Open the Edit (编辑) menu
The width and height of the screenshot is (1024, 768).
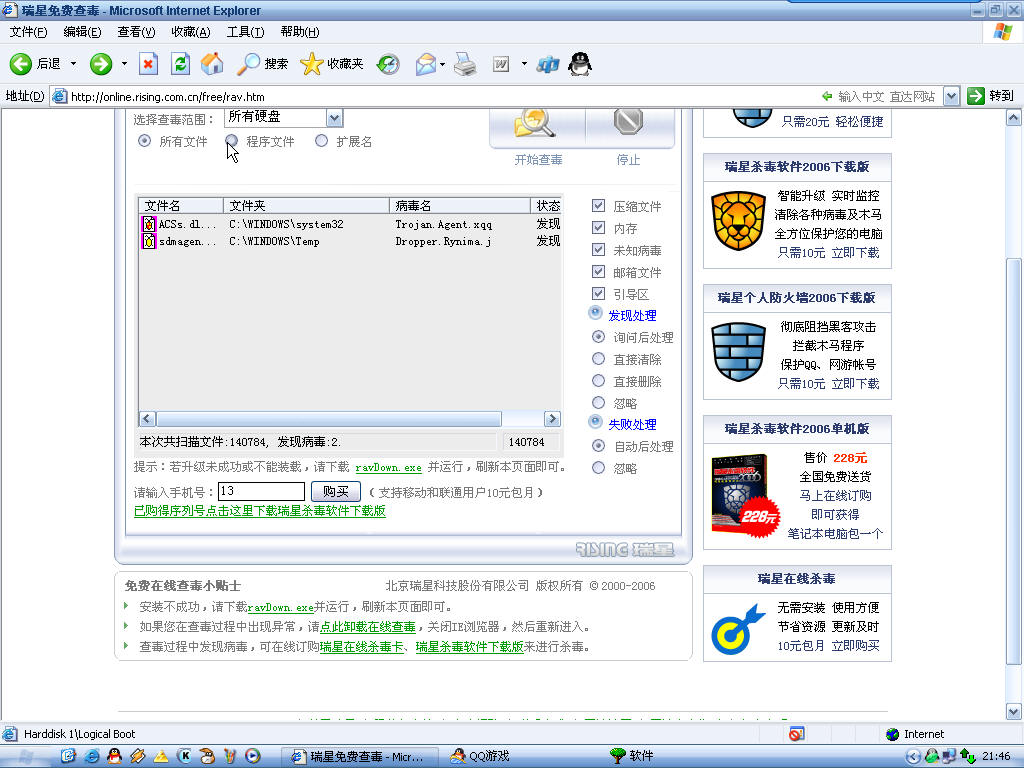pos(82,32)
